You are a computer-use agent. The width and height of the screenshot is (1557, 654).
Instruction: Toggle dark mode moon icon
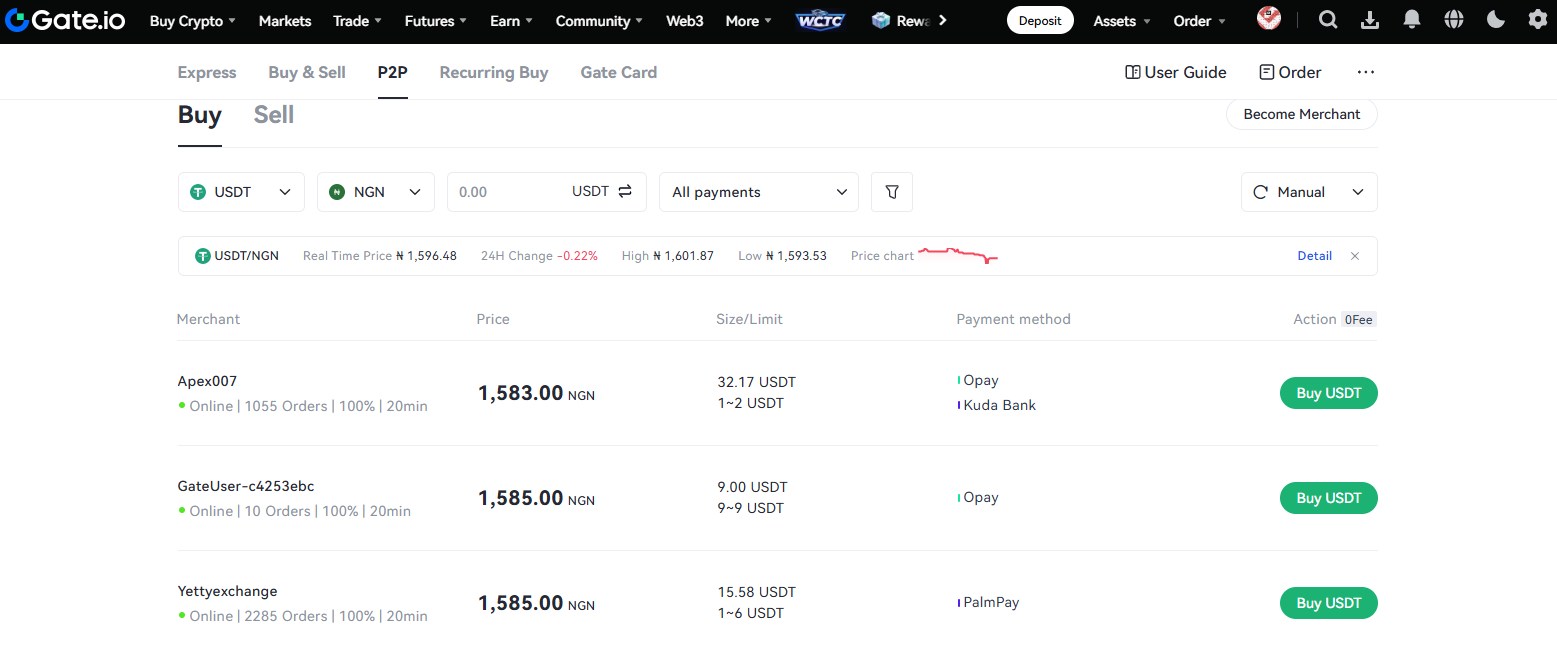(1496, 20)
